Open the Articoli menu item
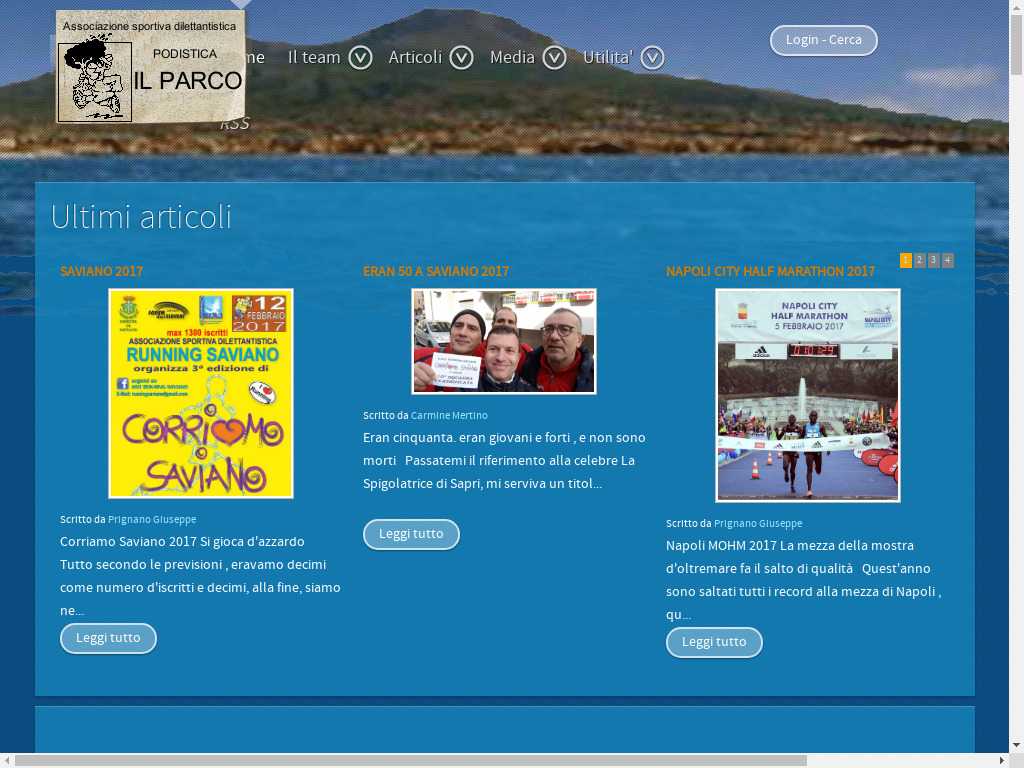Viewport: 1024px width, 768px height. [415, 57]
